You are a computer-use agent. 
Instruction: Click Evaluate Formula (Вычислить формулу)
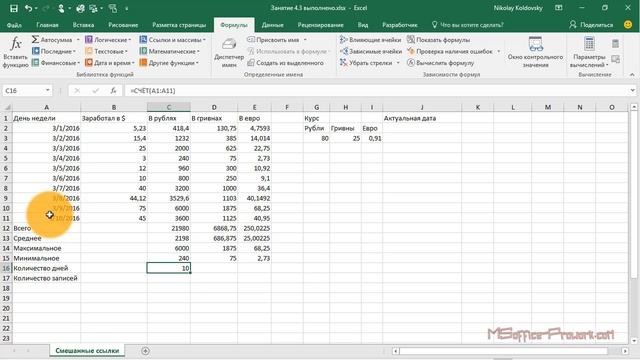(441, 63)
